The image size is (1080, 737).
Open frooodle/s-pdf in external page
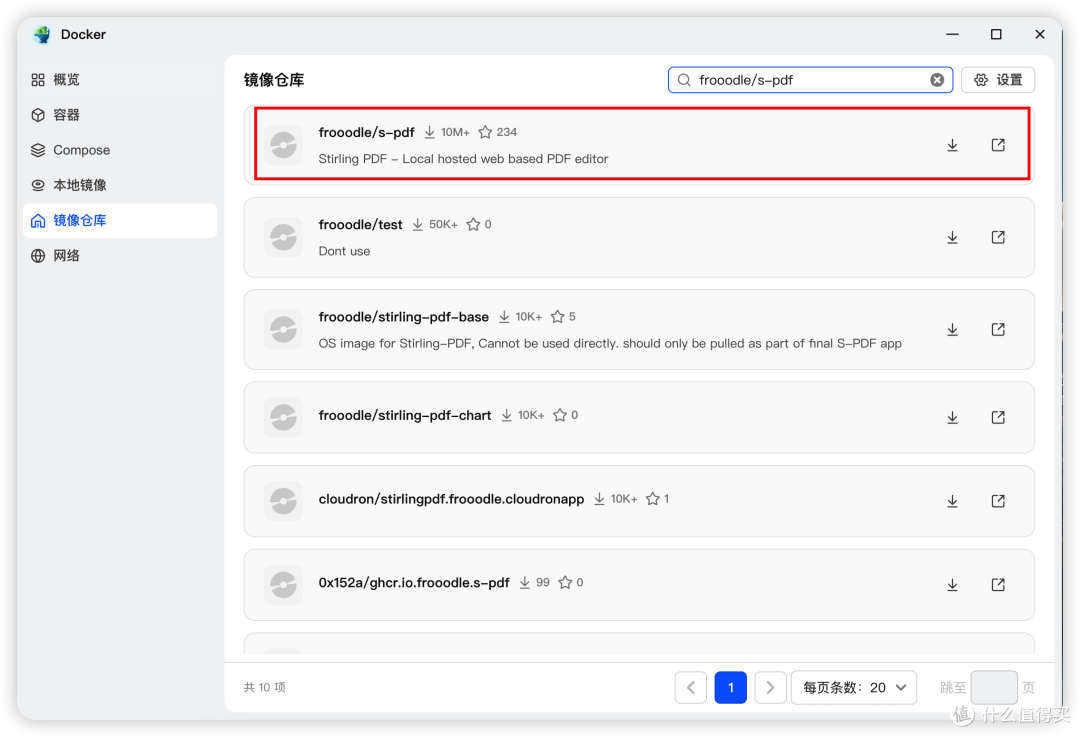(x=997, y=145)
